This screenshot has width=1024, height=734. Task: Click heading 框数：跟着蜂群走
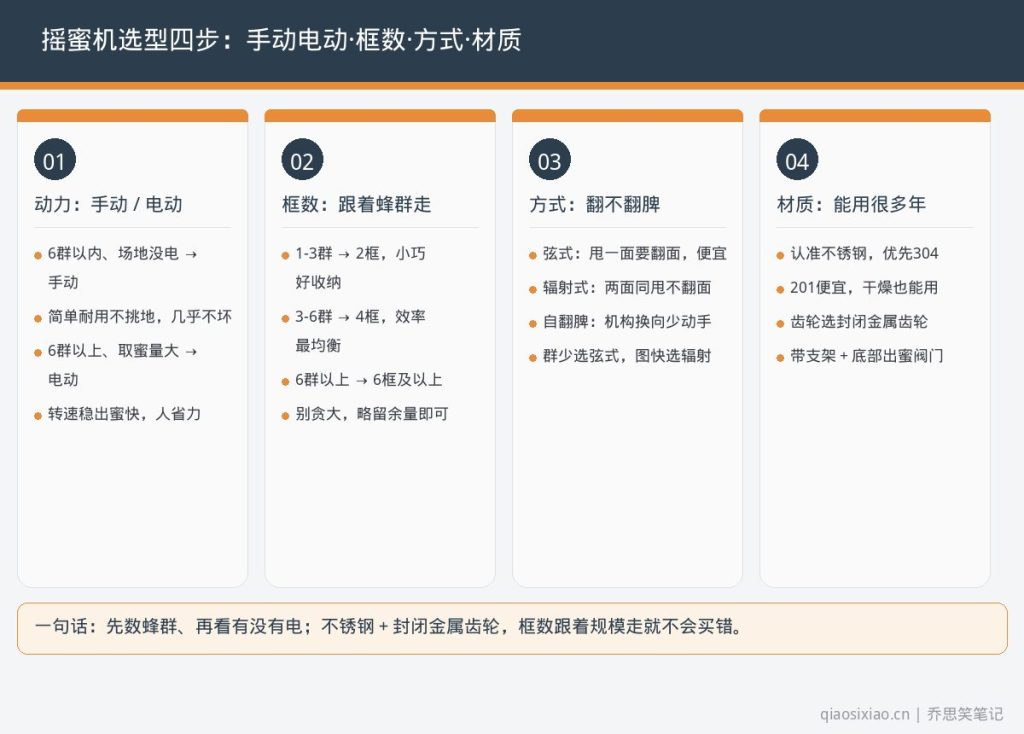[357, 204]
